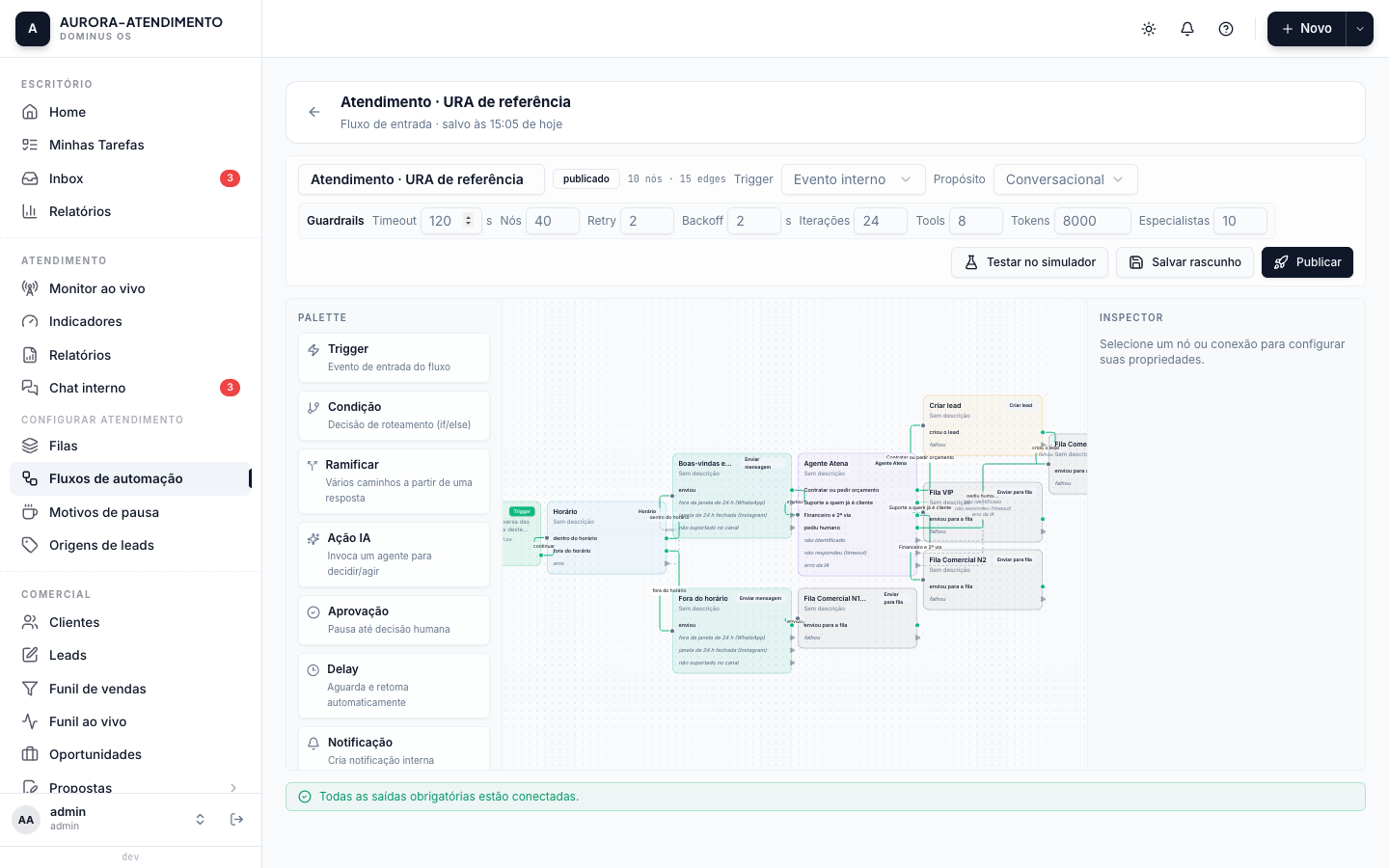Click the Funil ao vivo pulse icon
The width and height of the screenshot is (1389, 868).
(x=30, y=721)
